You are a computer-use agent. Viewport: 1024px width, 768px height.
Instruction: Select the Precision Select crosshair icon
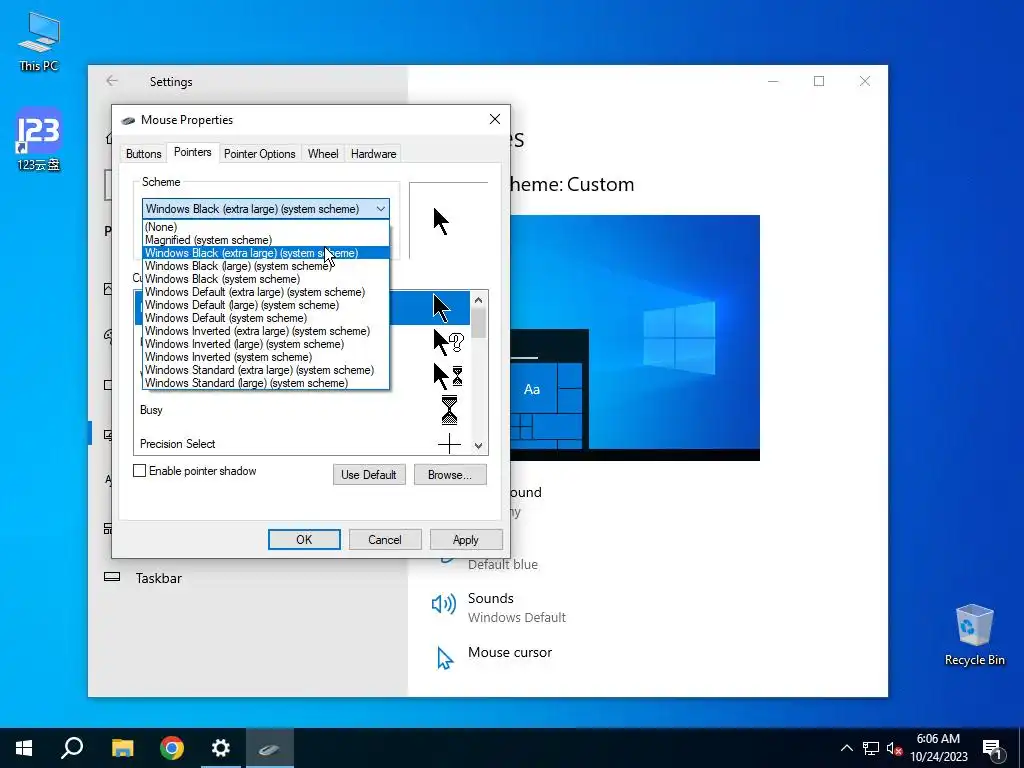449,444
